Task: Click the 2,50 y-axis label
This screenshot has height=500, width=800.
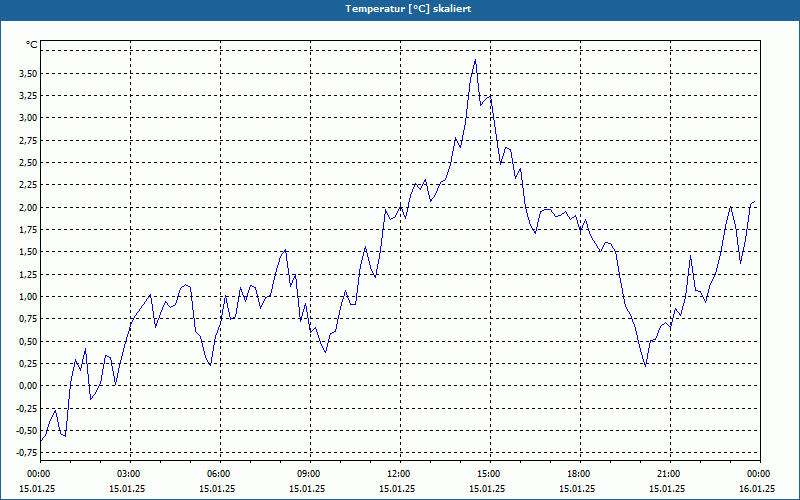Action: click(x=28, y=163)
